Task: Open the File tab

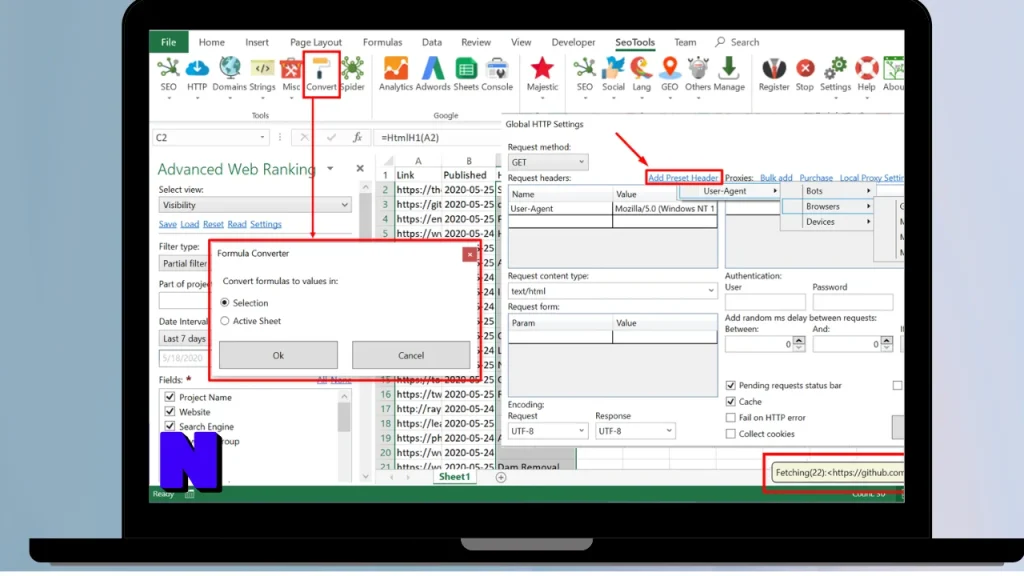Action: (168, 42)
